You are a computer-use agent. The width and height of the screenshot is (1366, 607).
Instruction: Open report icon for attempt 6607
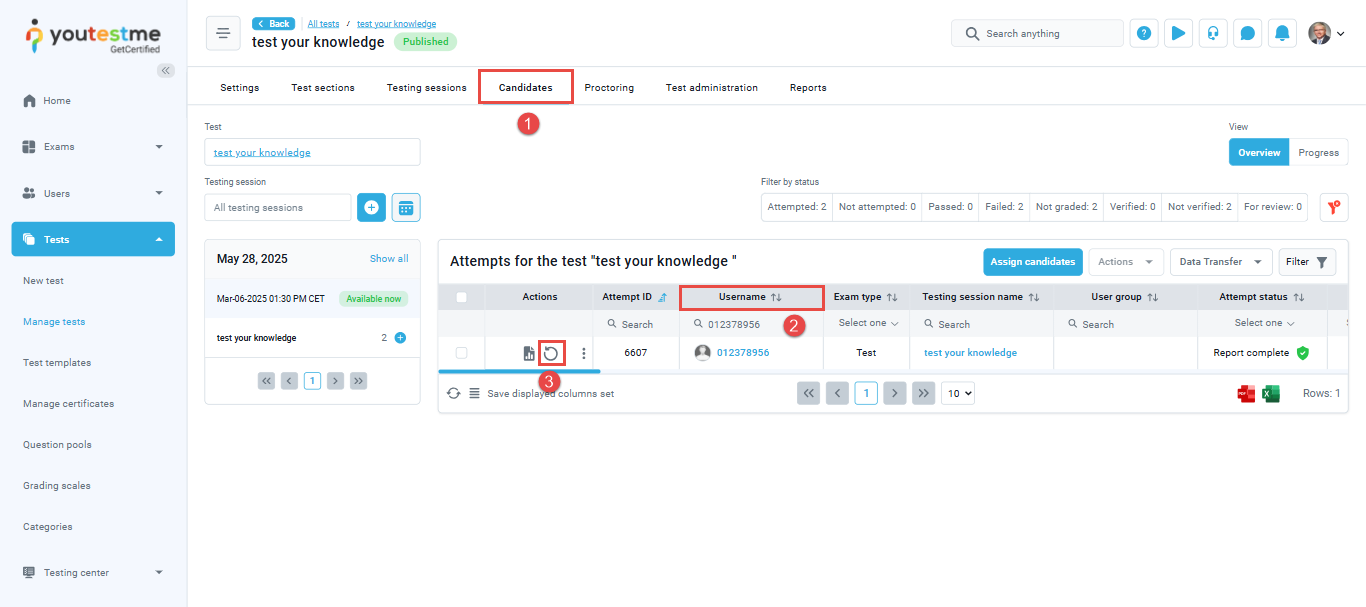pyautogui.click(x=529, y=353)
